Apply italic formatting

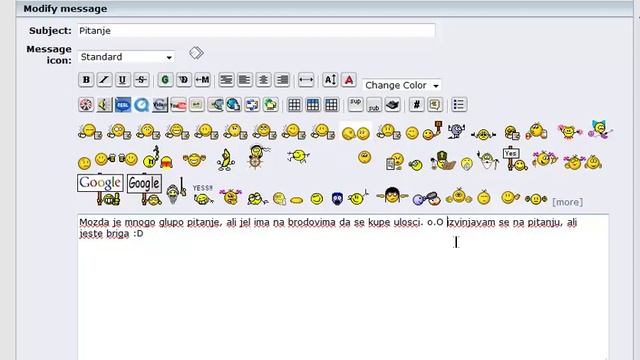point(104,80)
